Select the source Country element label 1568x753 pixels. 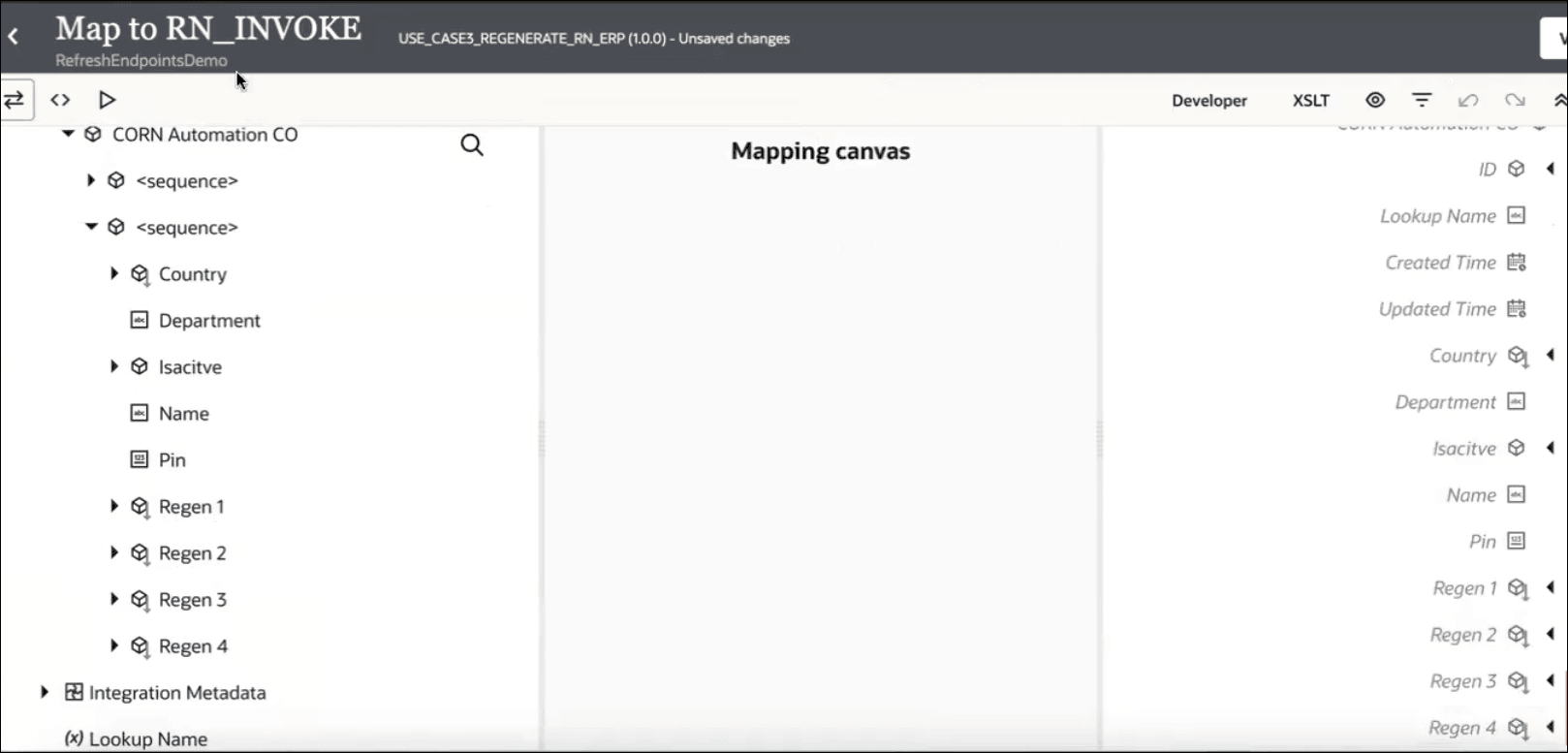[193, 274]
